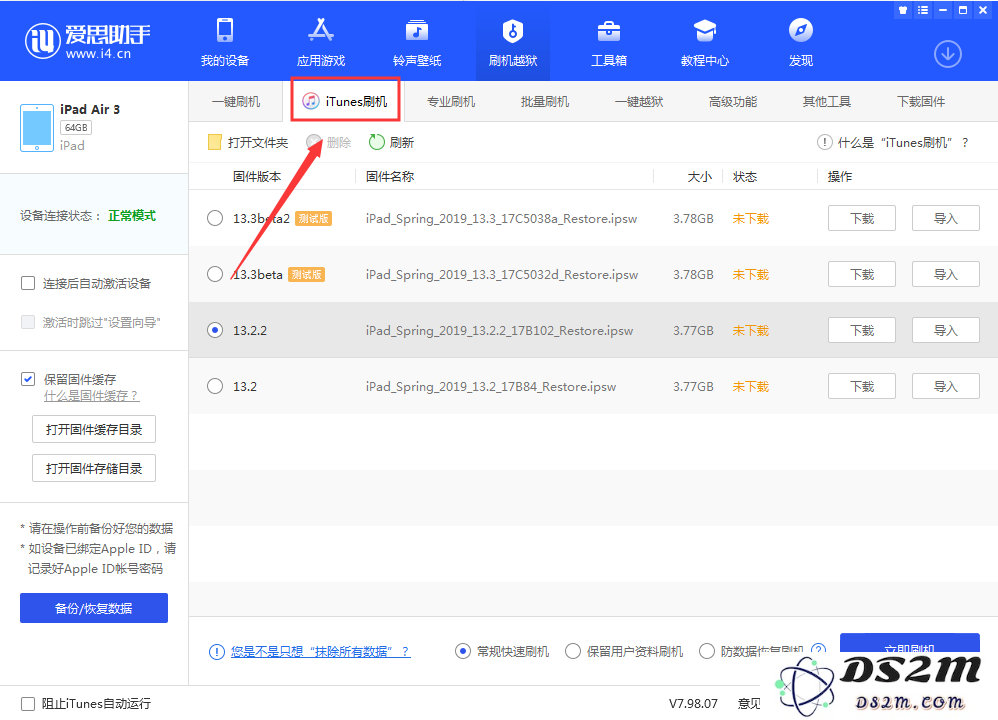Import firmware for 13.2 row

click(x=946, y=386)
